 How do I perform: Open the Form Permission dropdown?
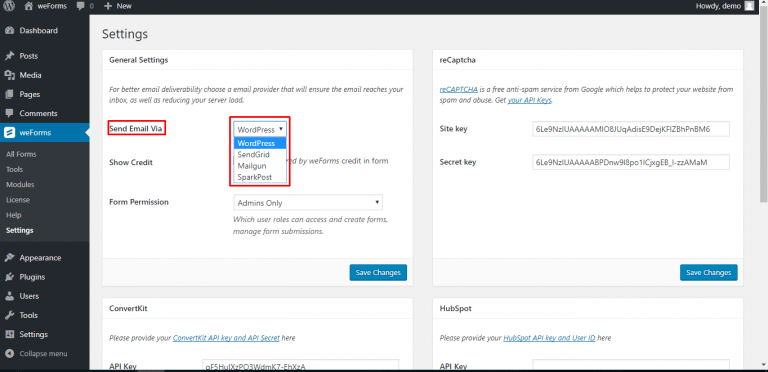pos(308,203)
